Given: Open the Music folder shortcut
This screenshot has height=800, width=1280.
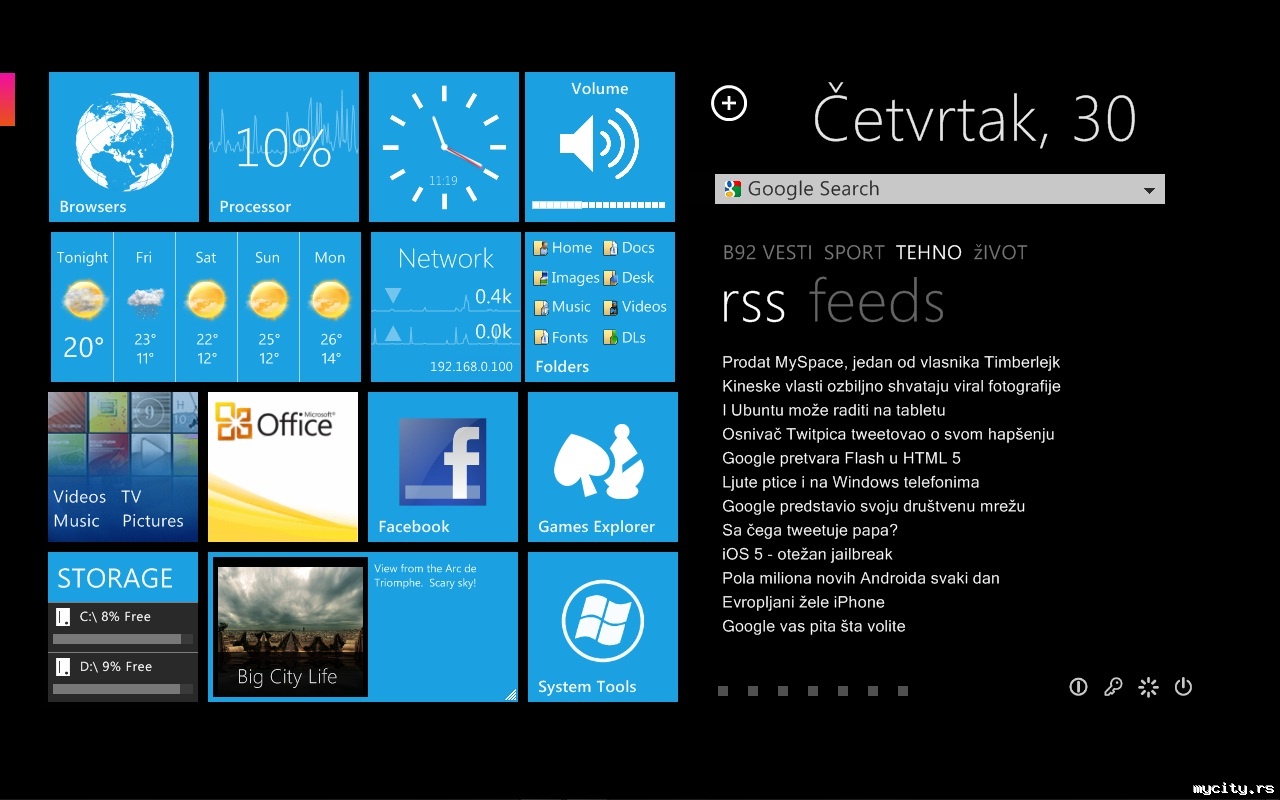Looking at the screenshot, I should pos(563,307).
